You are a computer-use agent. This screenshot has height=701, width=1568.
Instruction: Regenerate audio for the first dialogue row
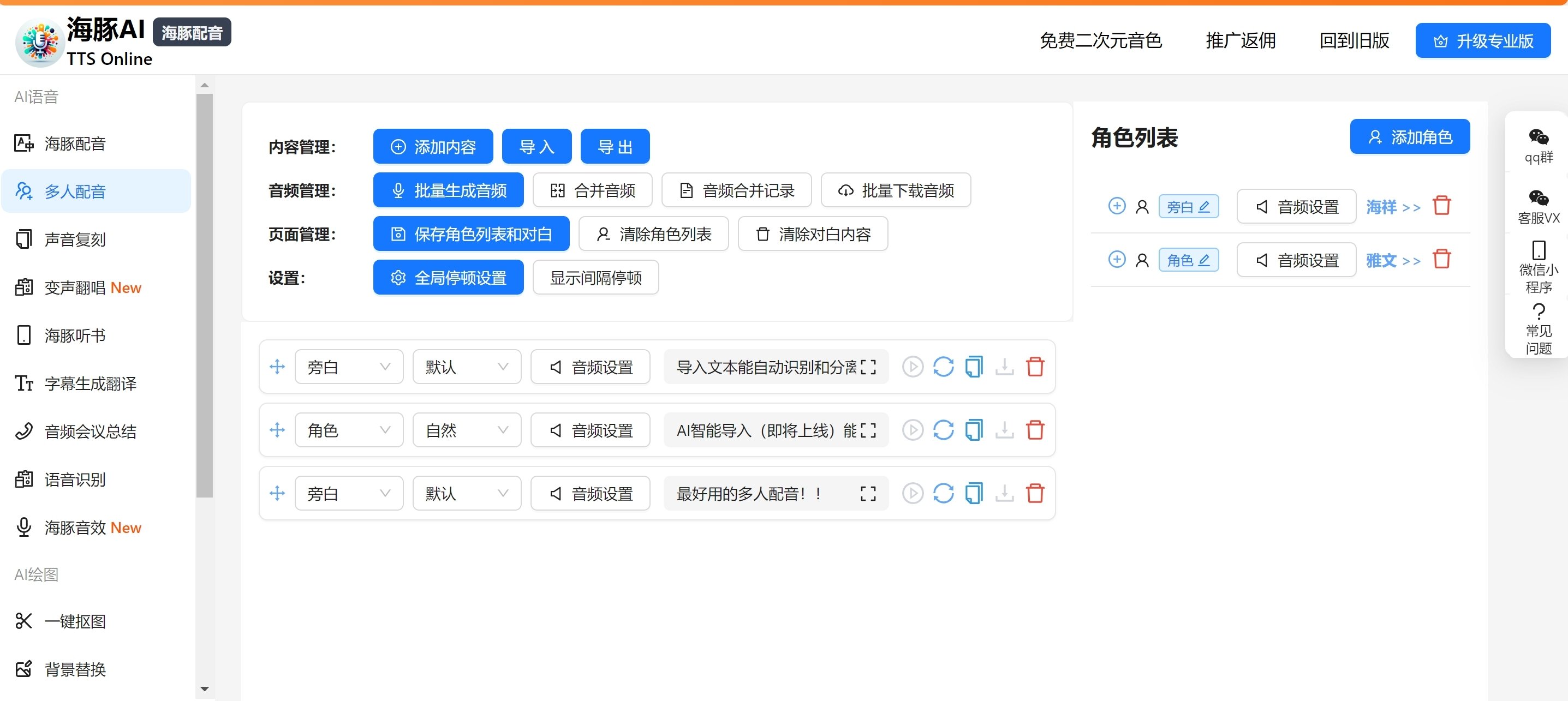pyautogui.click(x=943, y=367)
